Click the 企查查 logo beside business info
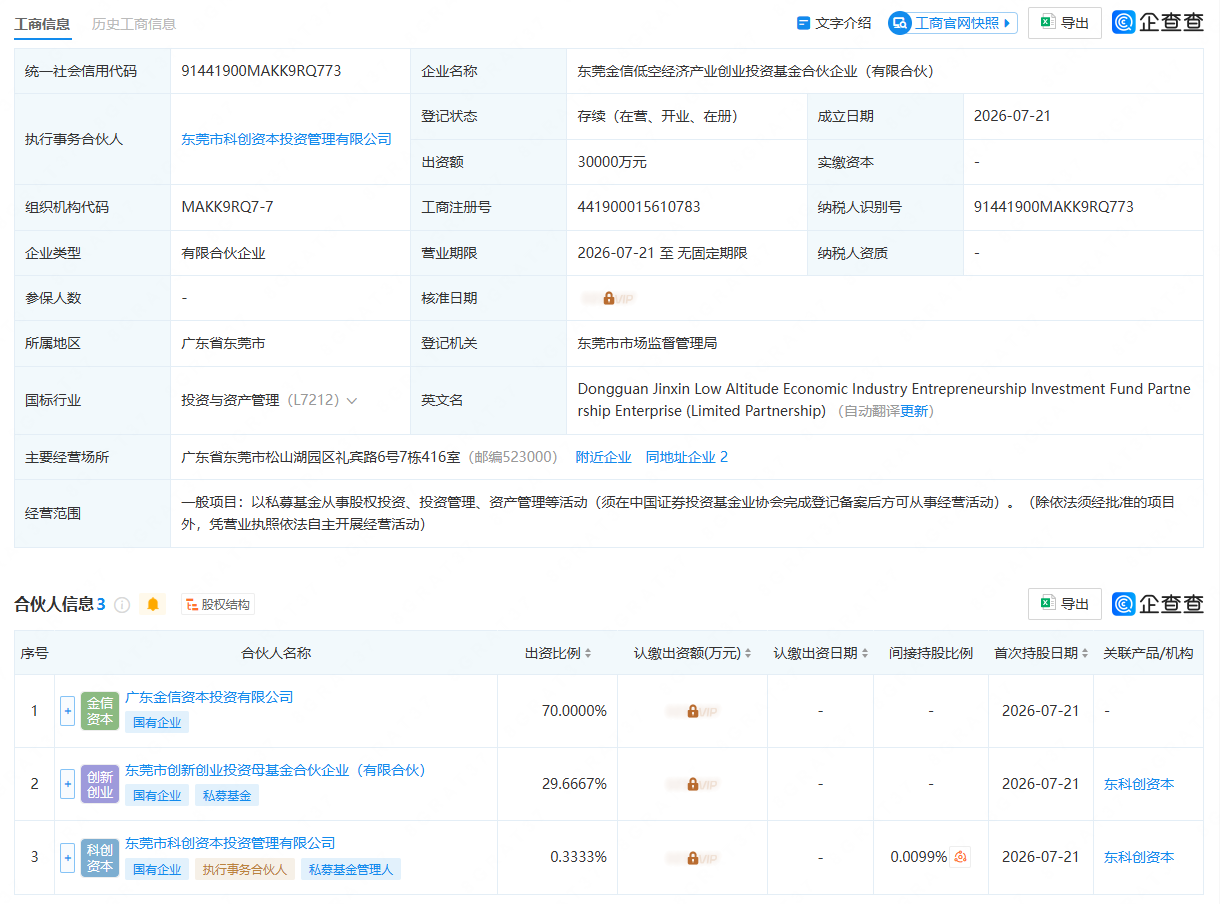The image size is (1220, 904). (x=1158, y=22)
